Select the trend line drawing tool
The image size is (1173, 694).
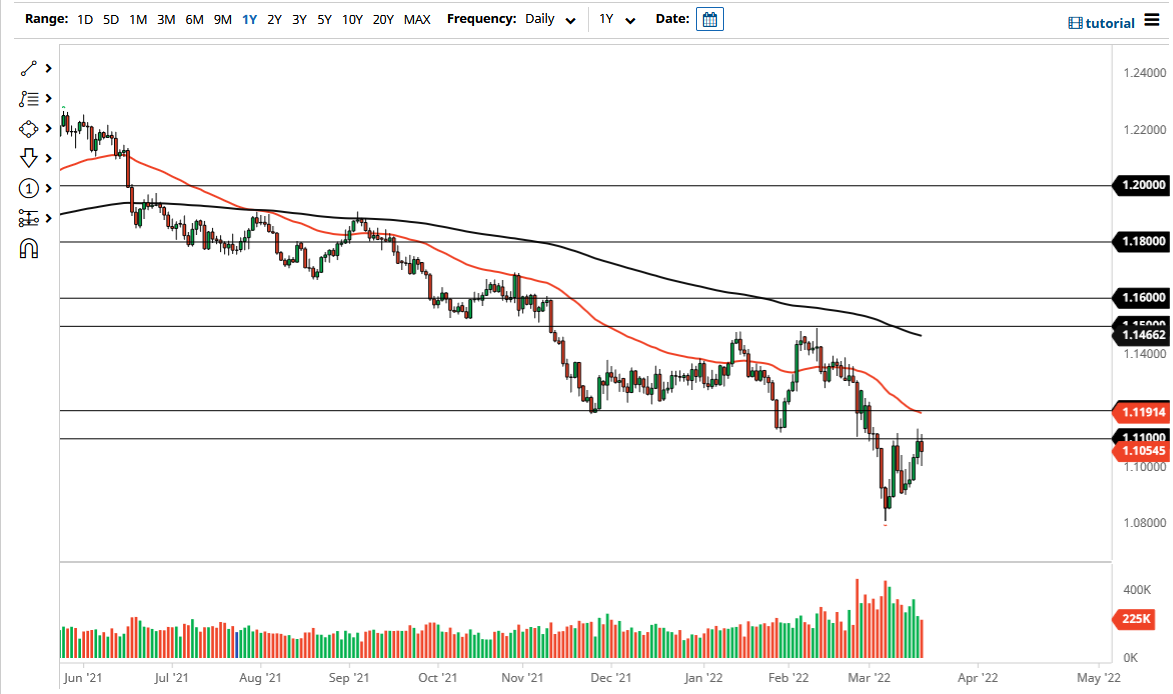(x=27, y=68)
